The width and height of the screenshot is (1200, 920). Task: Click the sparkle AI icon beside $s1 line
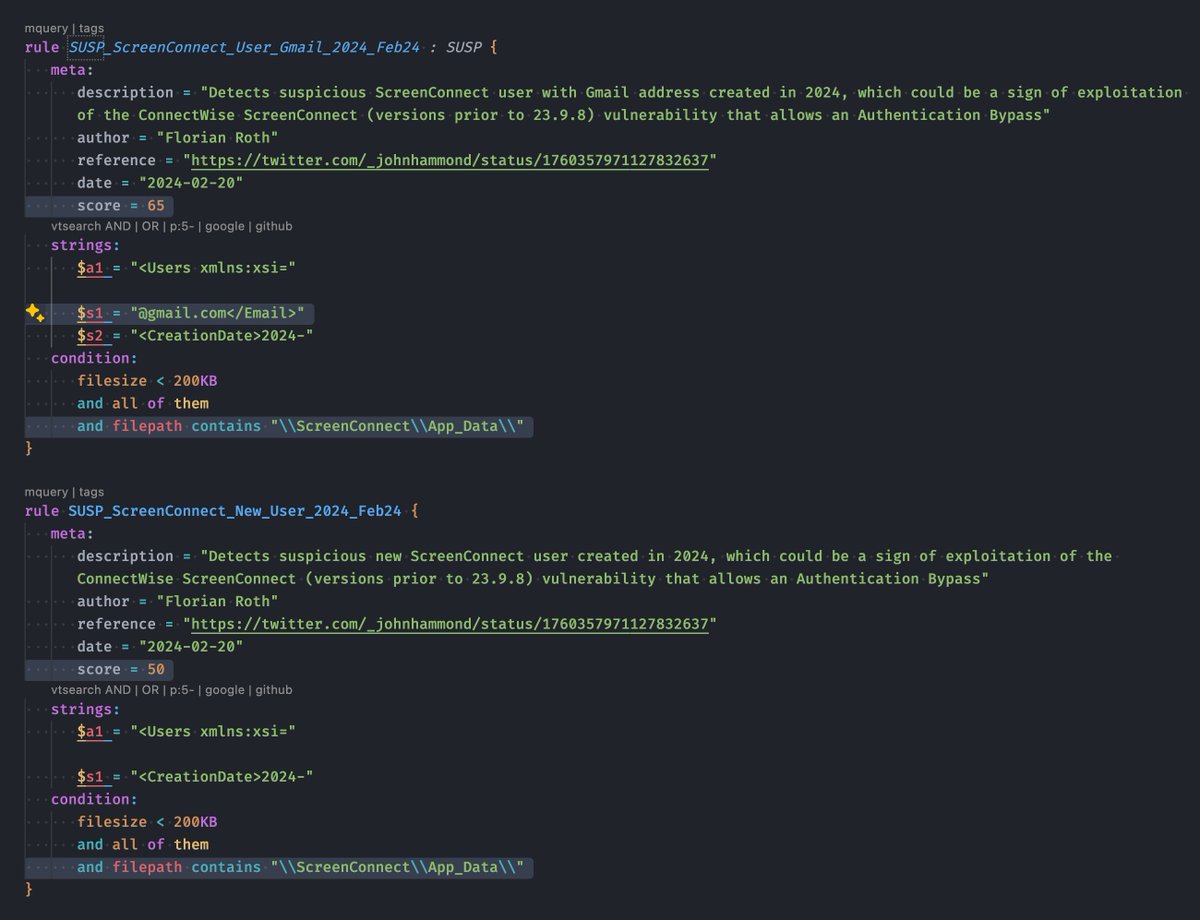click(x=33, y=313)
